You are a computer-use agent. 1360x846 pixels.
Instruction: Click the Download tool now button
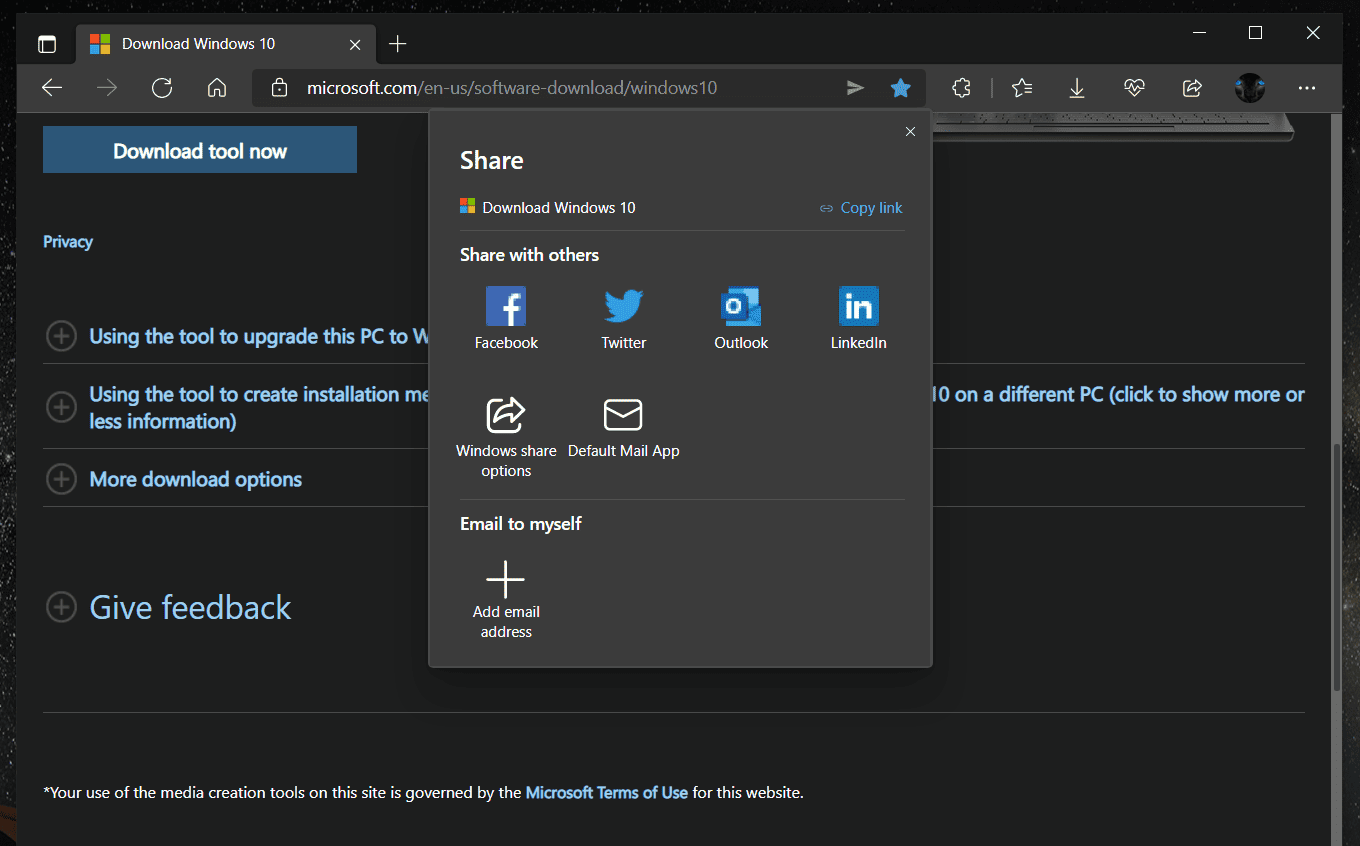point(200,150)
